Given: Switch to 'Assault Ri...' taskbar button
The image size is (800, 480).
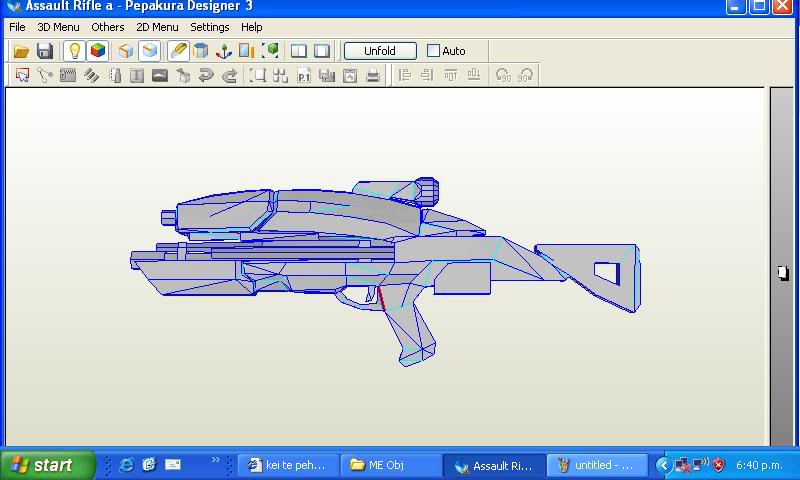Looking at the screenshot, I should click(494, 465).
